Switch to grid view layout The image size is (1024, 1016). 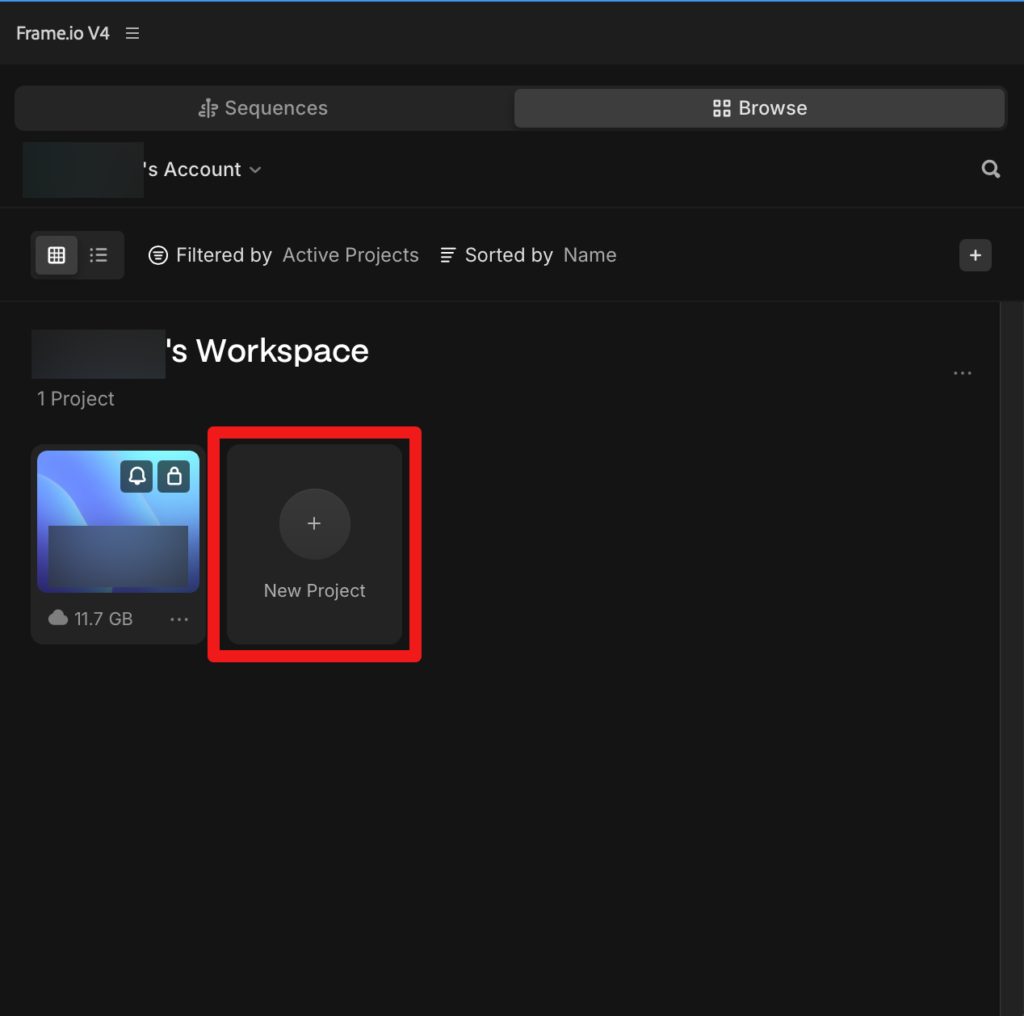[57, 255]
